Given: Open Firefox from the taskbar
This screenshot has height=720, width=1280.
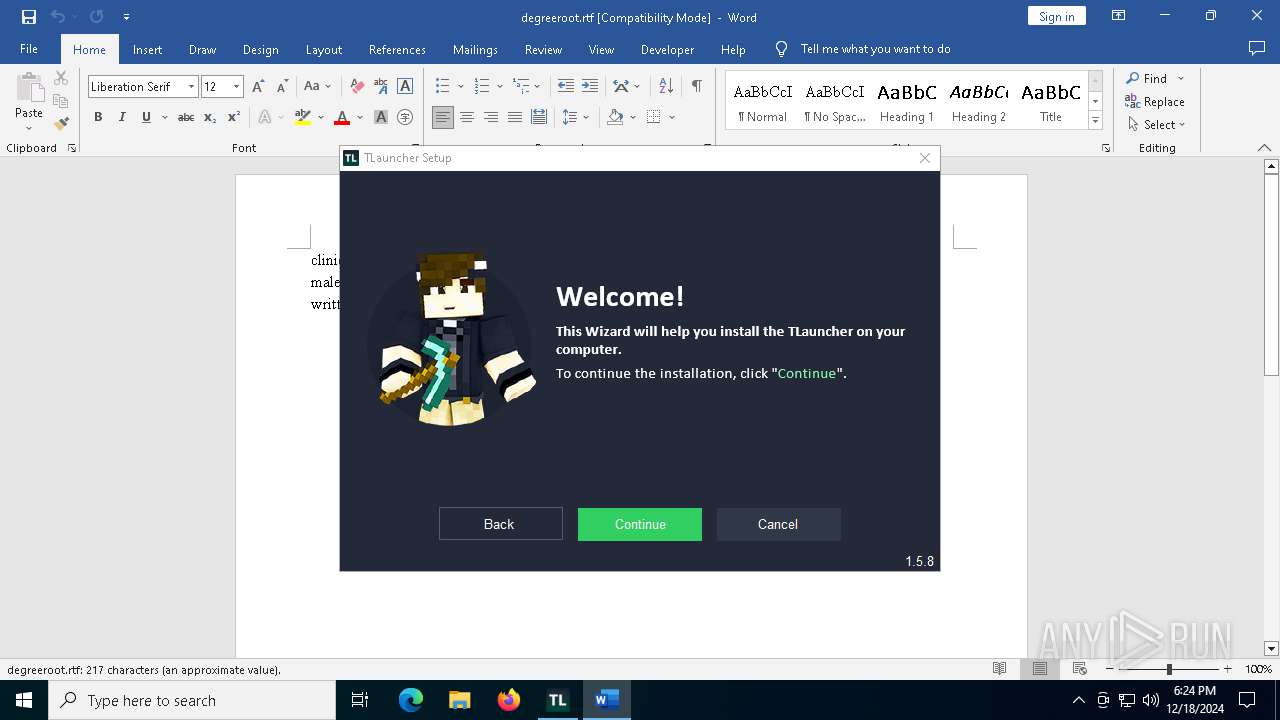Looking at the screenshot, I should pos(509,700).
